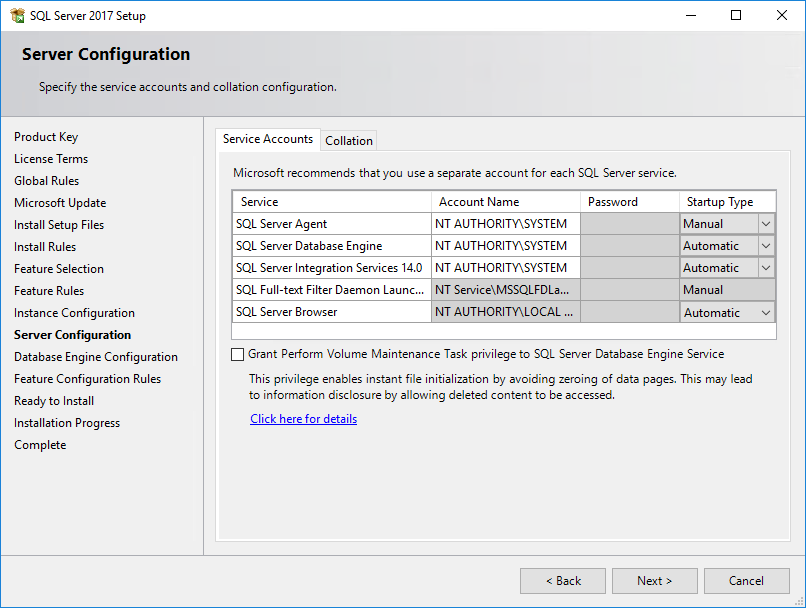
Task: Click Password field for SQL Server Agent
Action: pyautogui.click(x=630, y=224)
